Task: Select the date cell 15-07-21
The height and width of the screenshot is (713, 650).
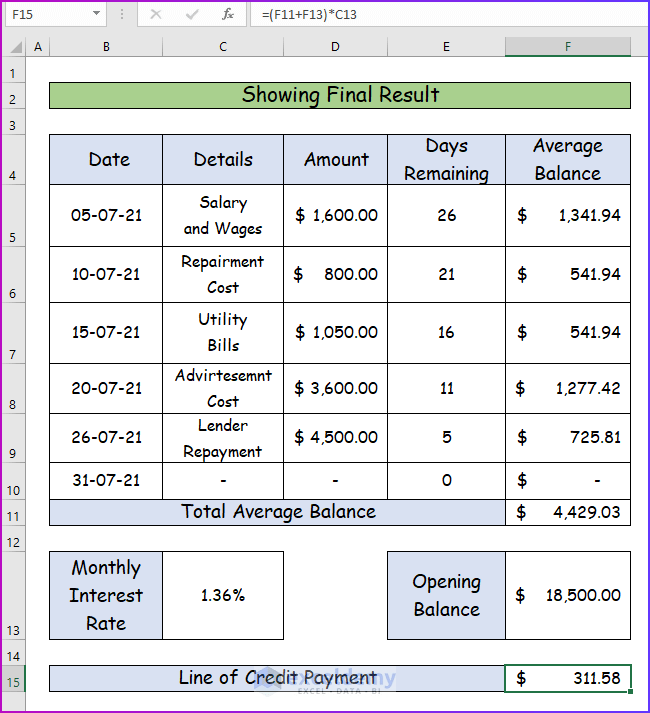Action: pos(106,333)
